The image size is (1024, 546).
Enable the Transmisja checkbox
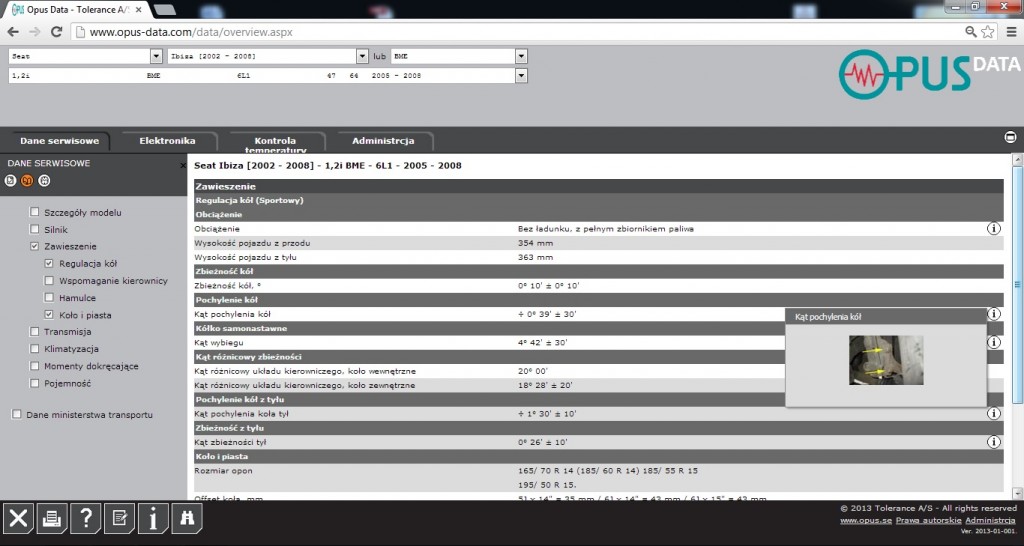[35, 331]
